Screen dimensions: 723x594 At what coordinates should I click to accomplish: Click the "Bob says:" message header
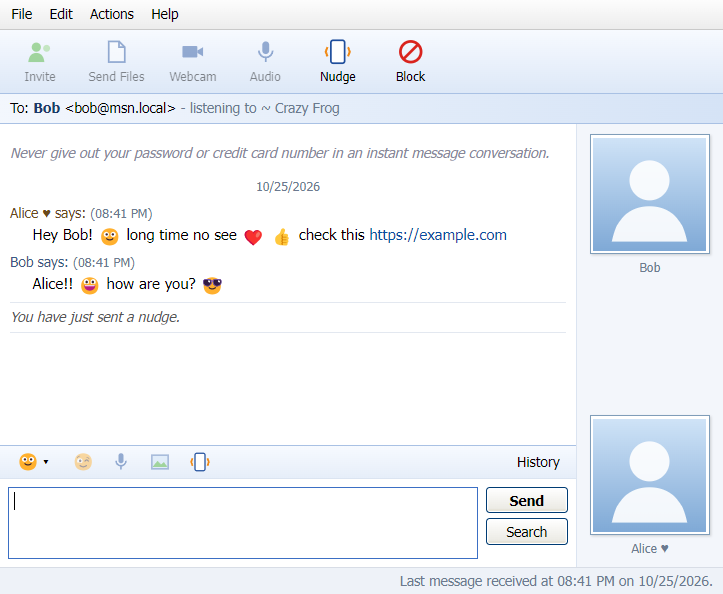(39, 262)
